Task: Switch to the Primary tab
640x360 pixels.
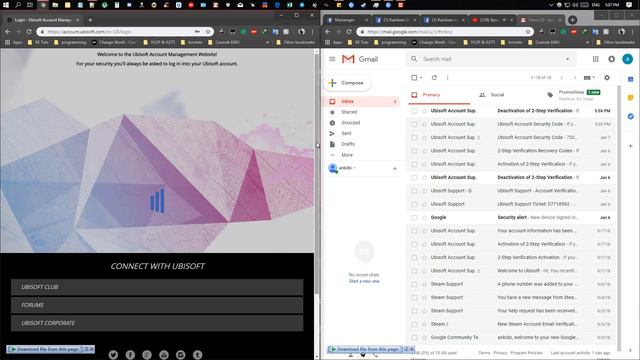Action: 438,95
